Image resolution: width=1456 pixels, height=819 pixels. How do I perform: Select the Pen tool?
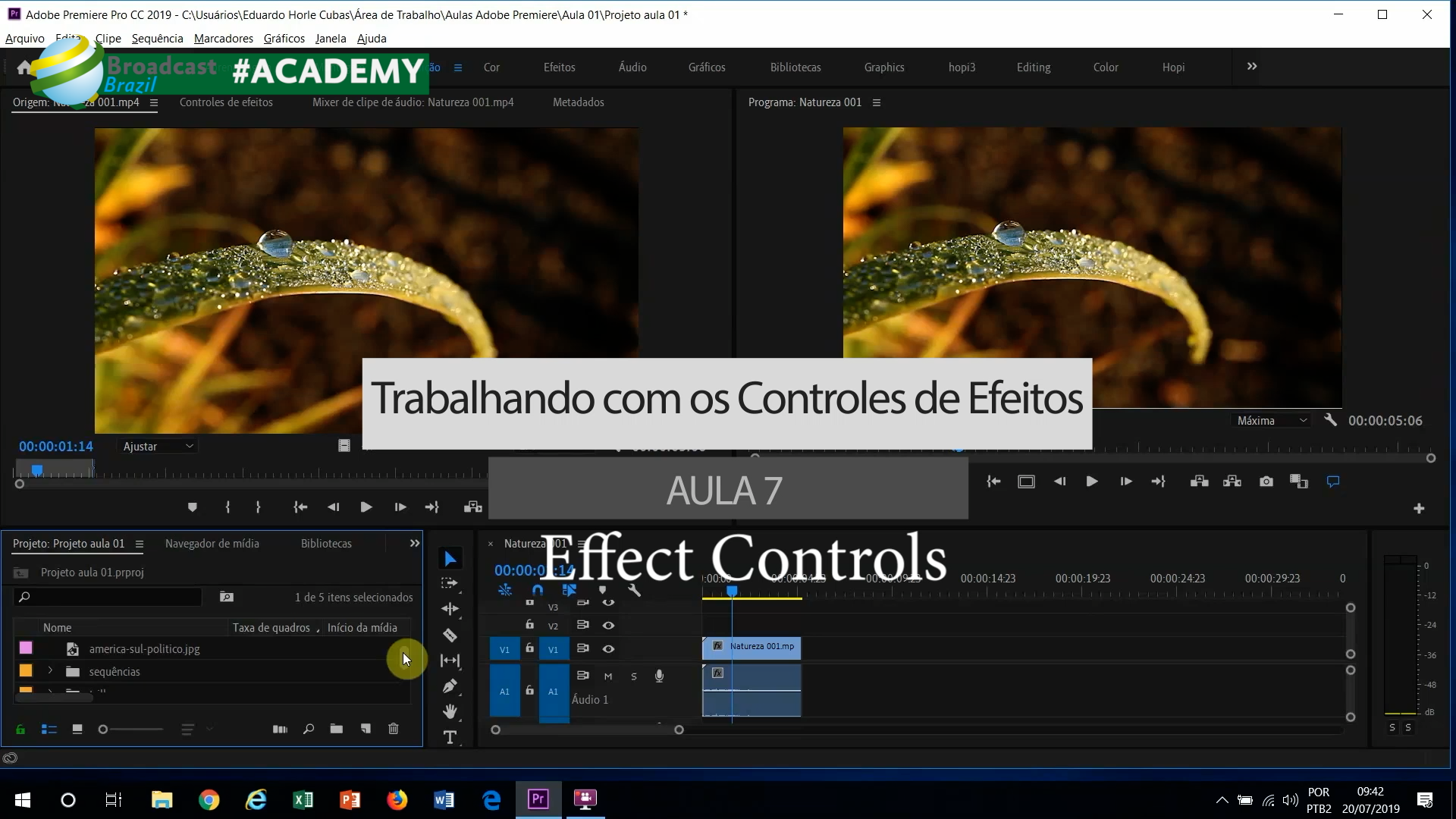[x=450, y=686]
